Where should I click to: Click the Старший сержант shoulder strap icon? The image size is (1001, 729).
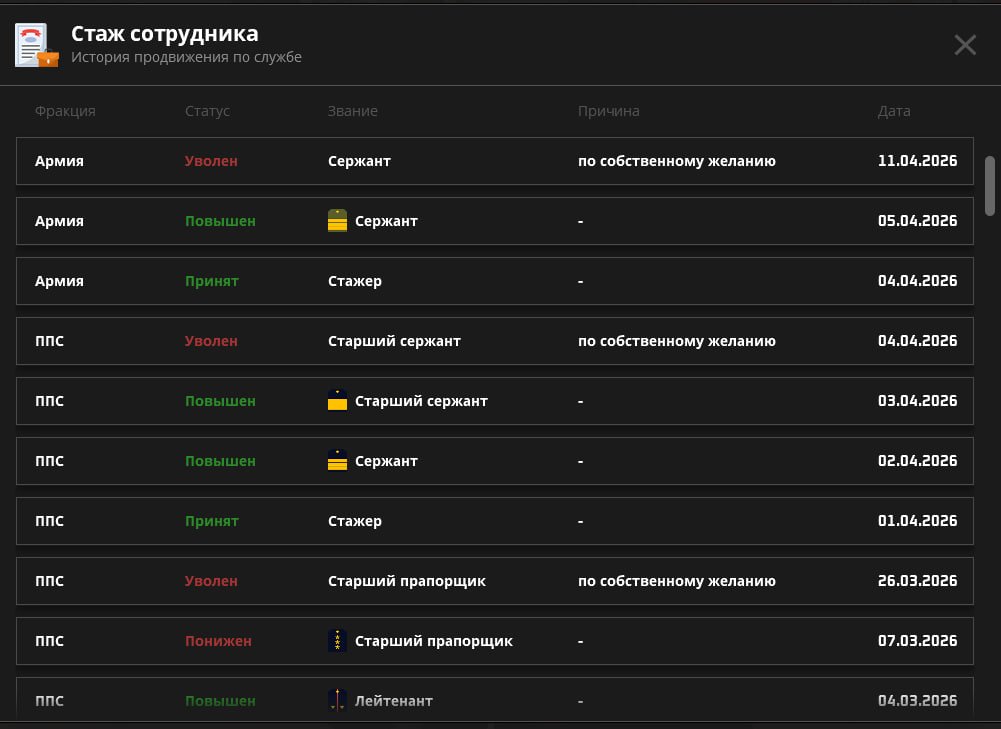(x=337, y=401)
